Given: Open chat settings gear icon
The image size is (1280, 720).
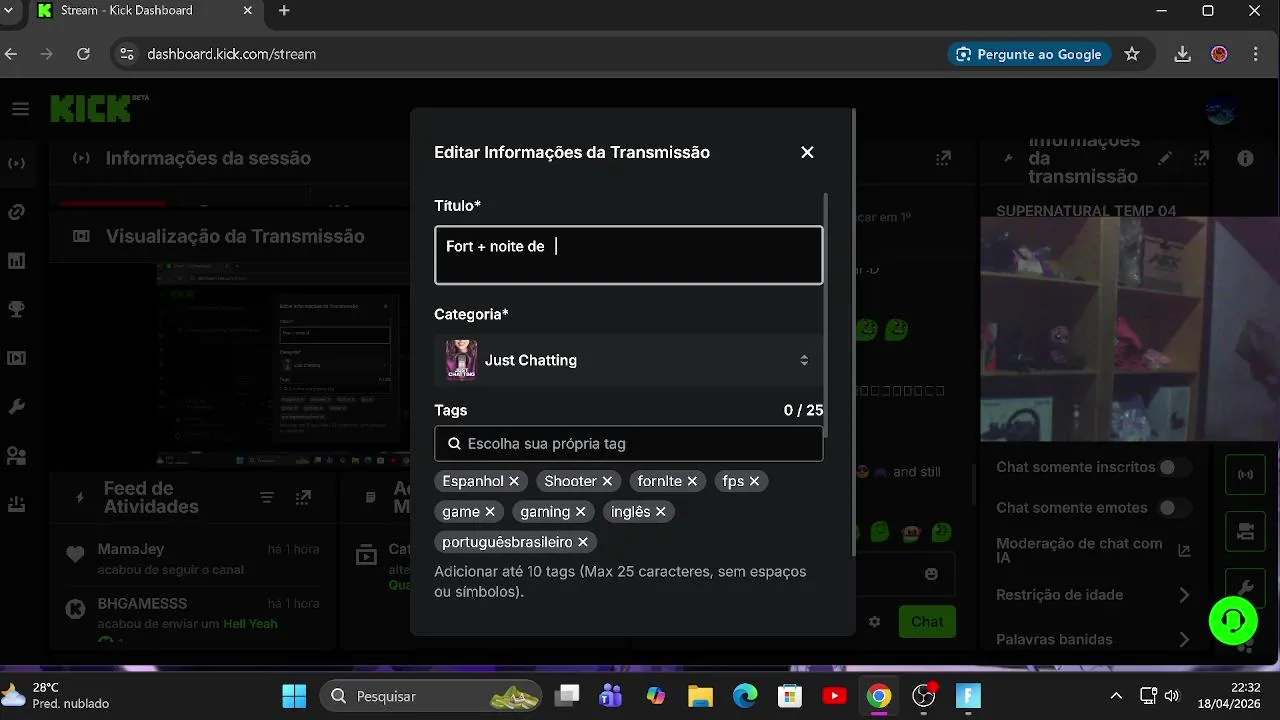Looking at the screenshot, I should coord(875,621).
